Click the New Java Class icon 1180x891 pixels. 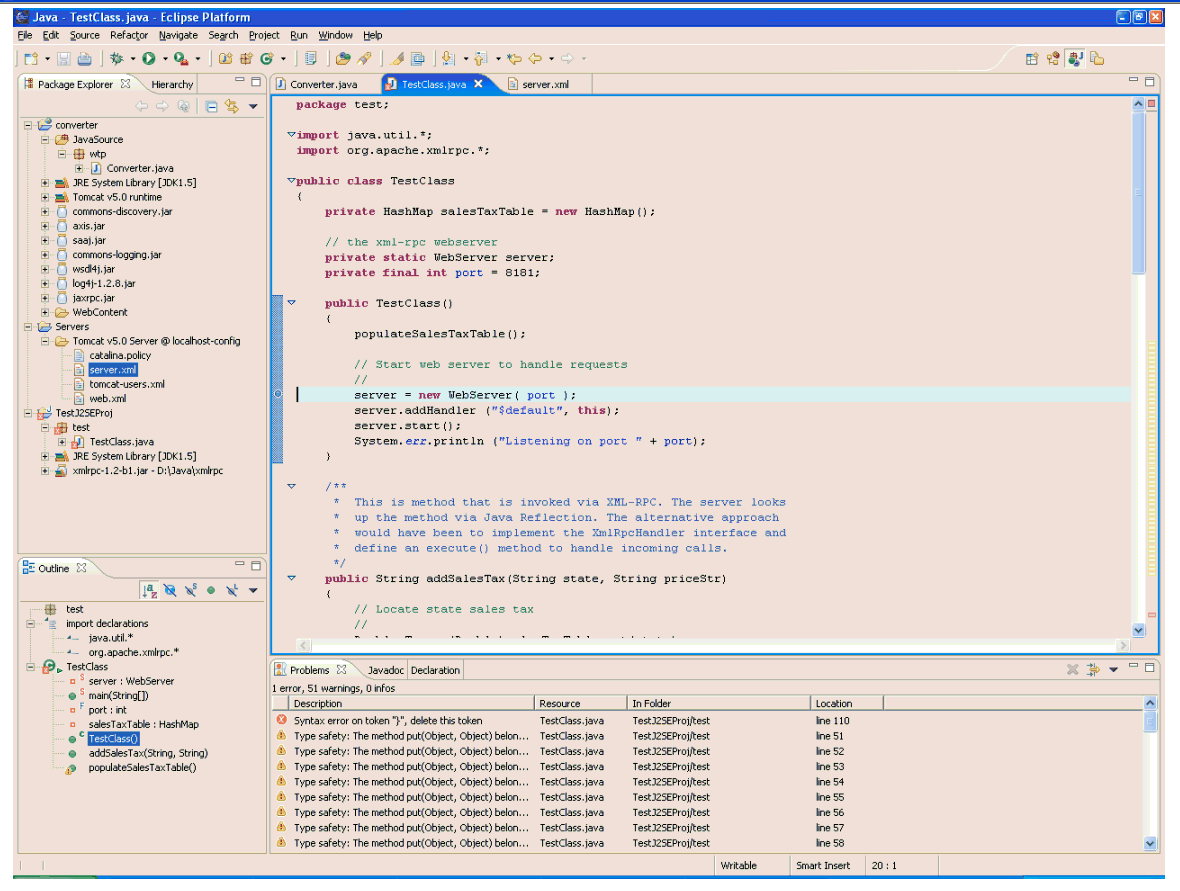[267, 59]
